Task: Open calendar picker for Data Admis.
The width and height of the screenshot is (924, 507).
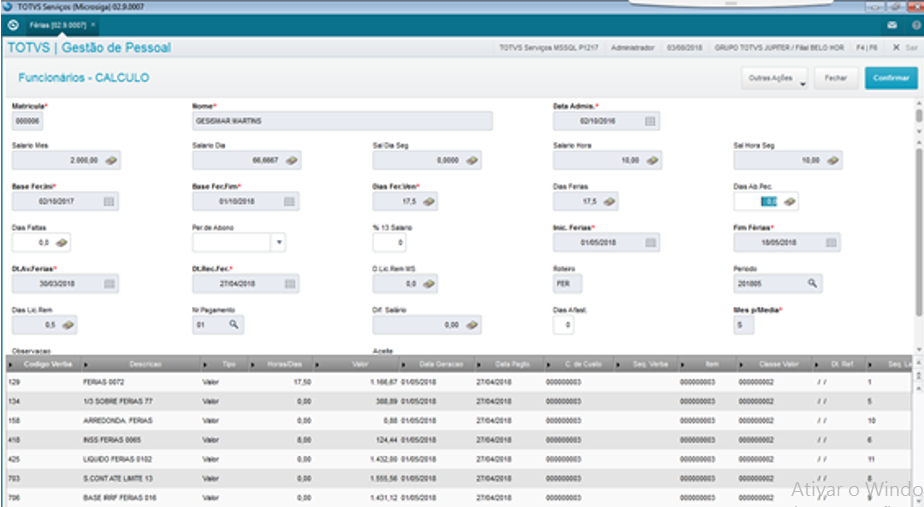Action: [649, 121]
